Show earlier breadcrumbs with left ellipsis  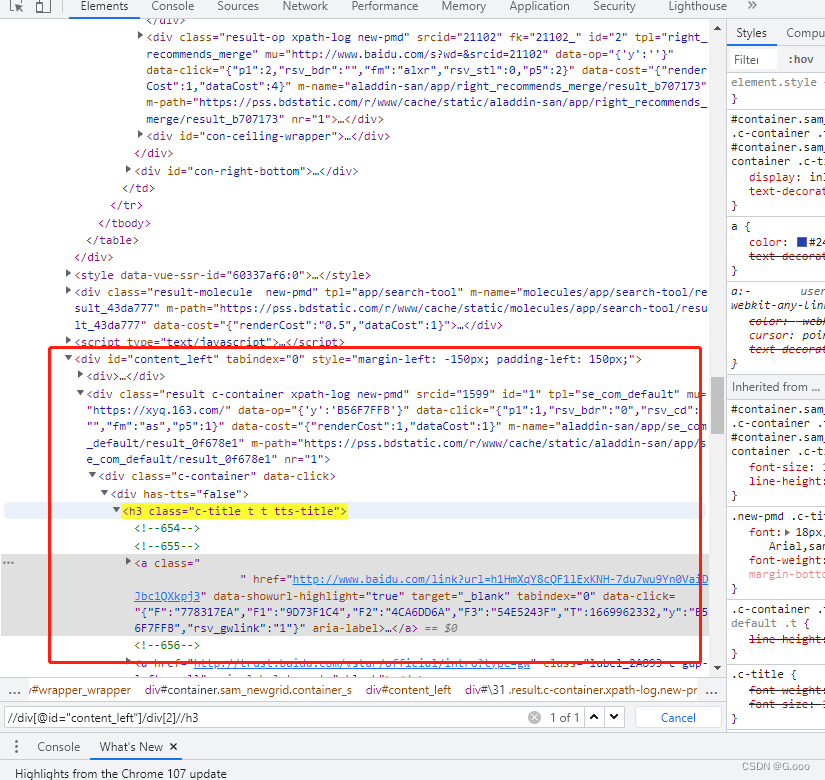click(15, 691)
